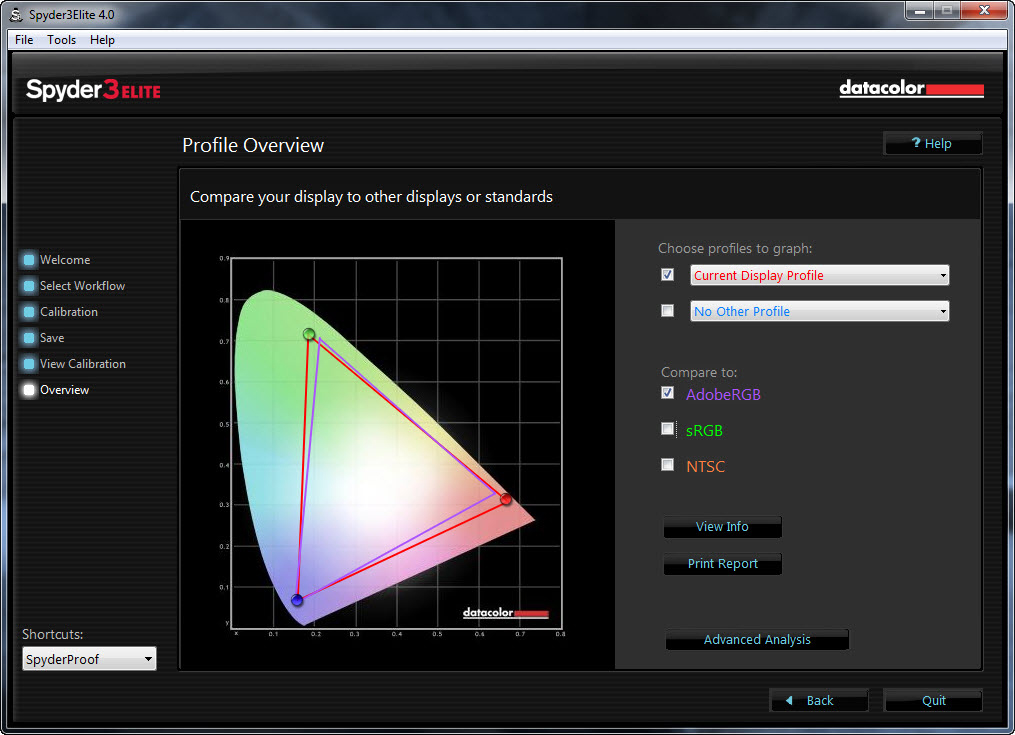Click the Overview step indicator icon
1015x735 pixels.
29,390
